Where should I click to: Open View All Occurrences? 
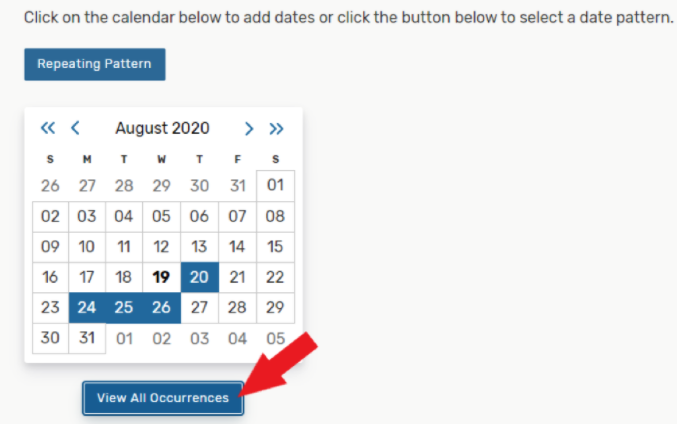[163, 398]
